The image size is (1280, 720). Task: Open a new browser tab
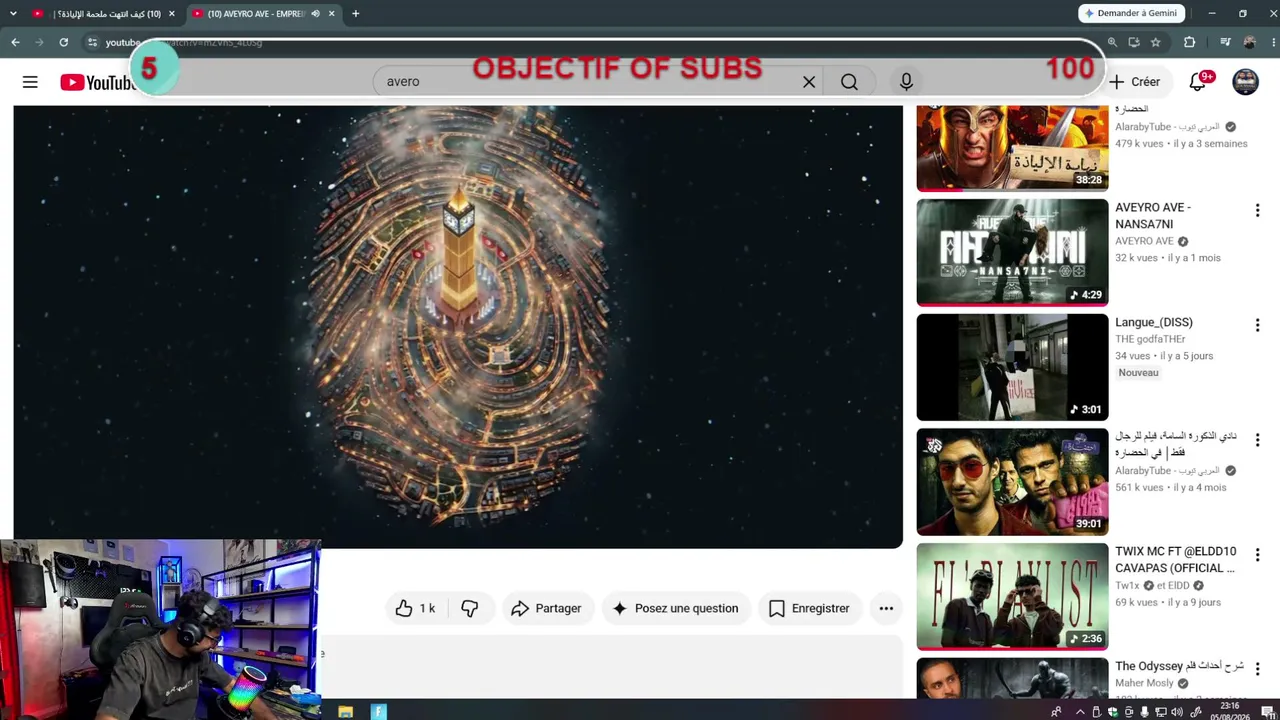click(355, 14)
